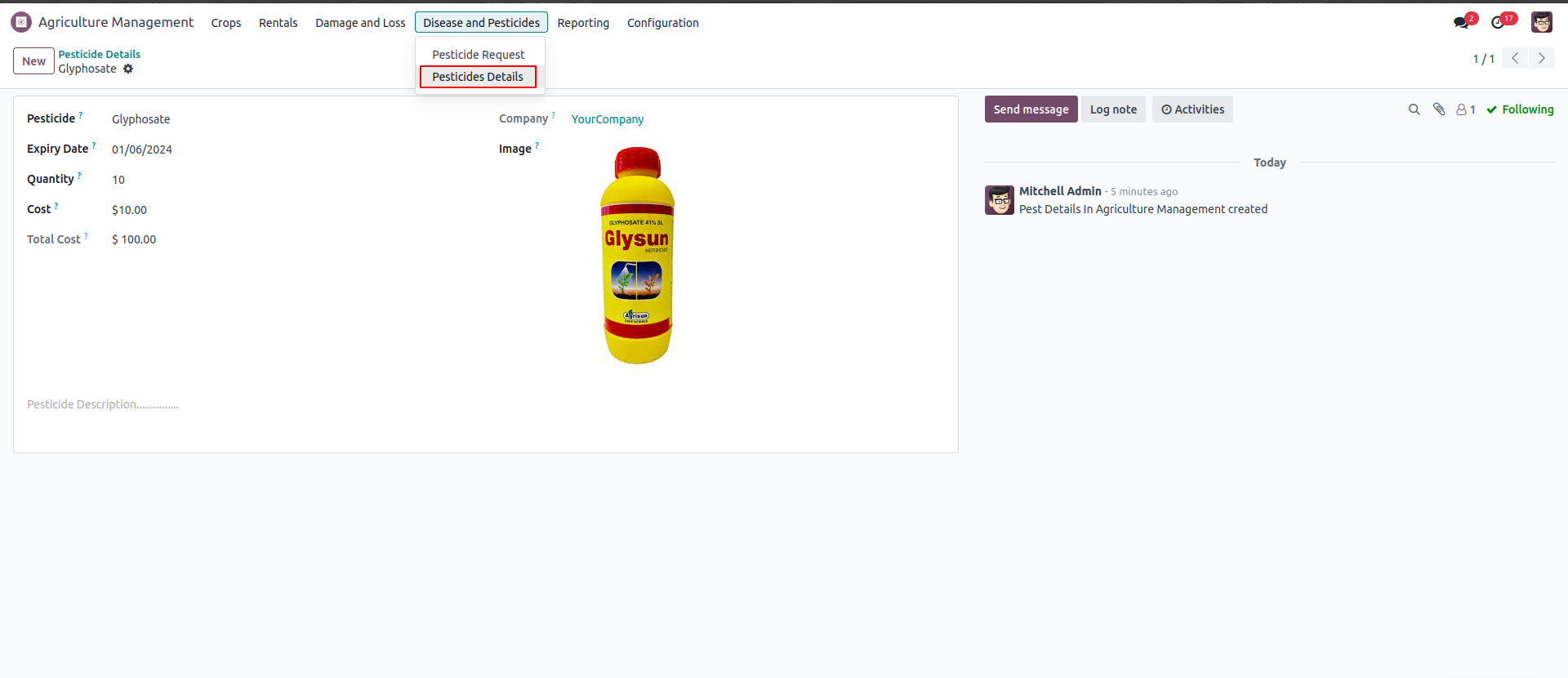
Task: Toggle the Following status
Action: coord(1520,109)
